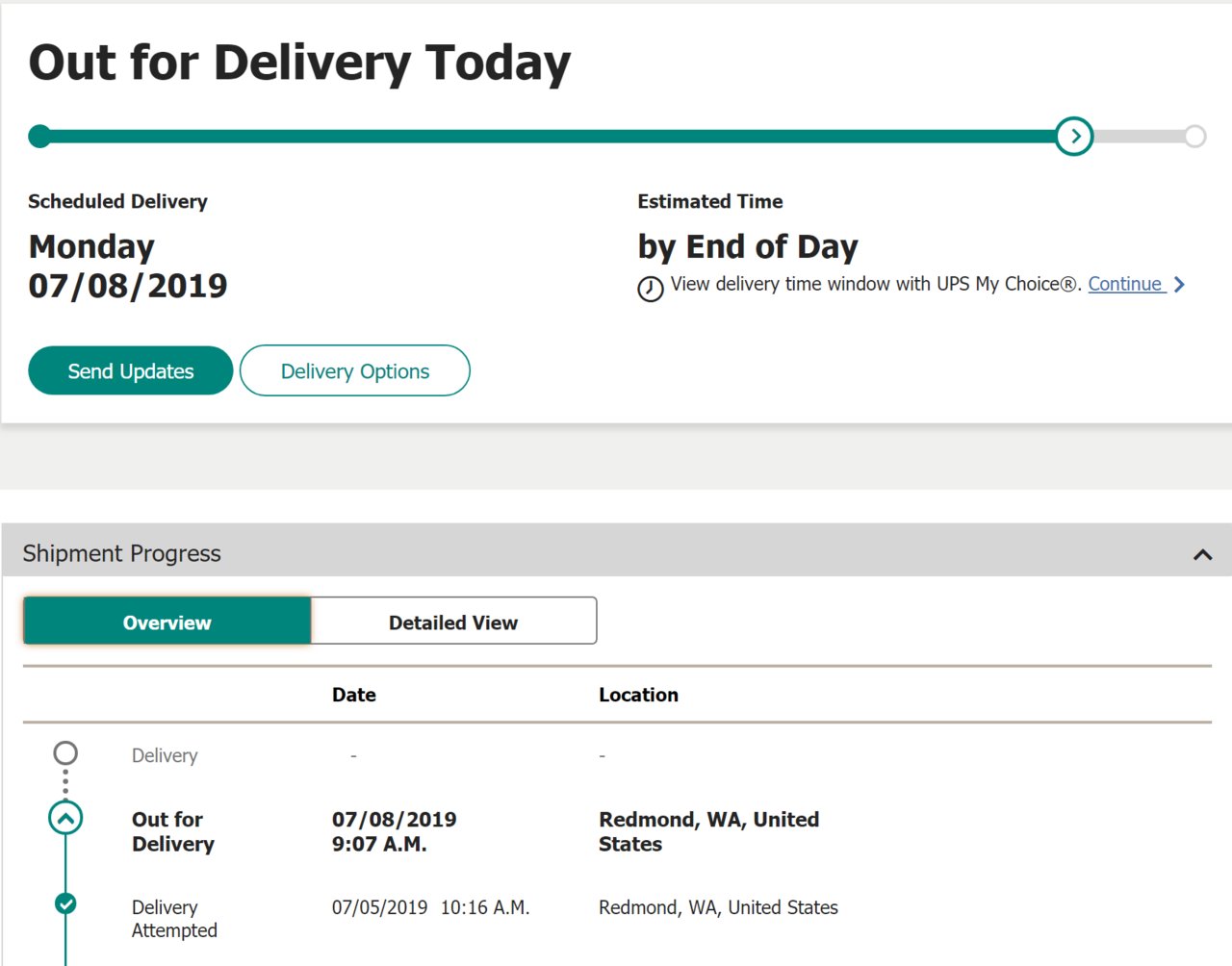Screen dimensions: 1232x966
Task: Click the empty Delivery status circle
Action: (x=65, y=752)
